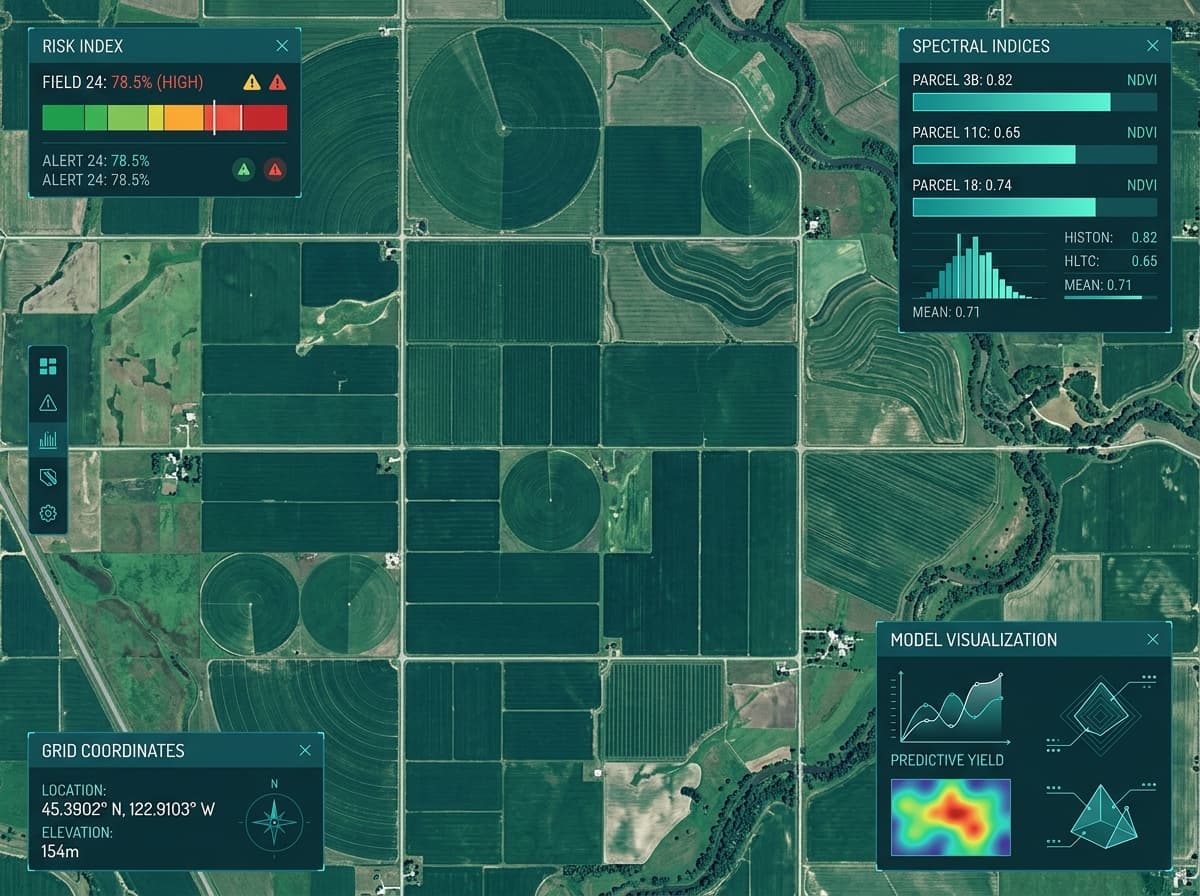This screenshot has width=1200, height=896.
Task: Open the dashboard grid icon in sidebar
Action: point(48,366)
